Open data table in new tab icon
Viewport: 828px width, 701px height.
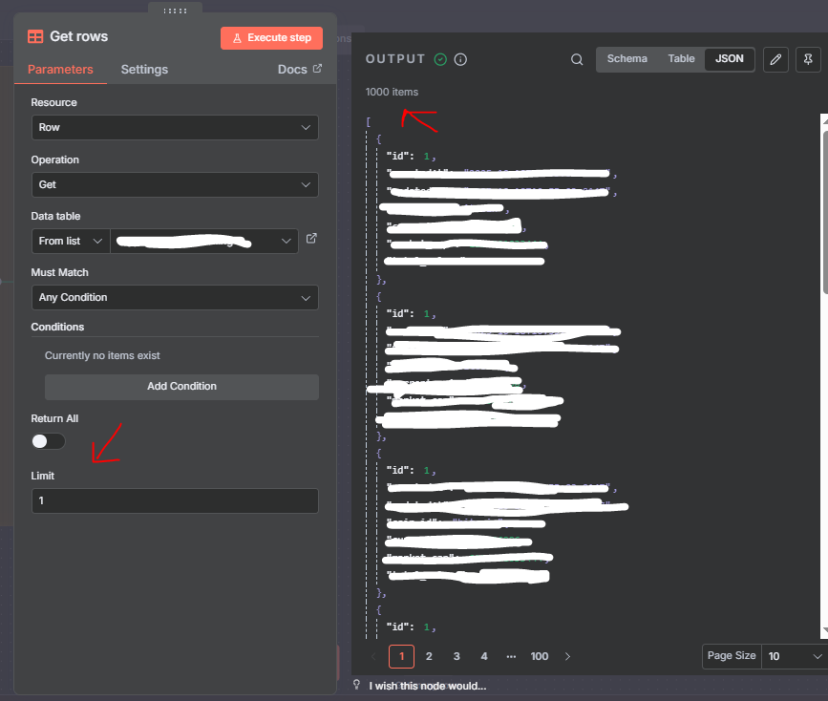tap(312, 239)
